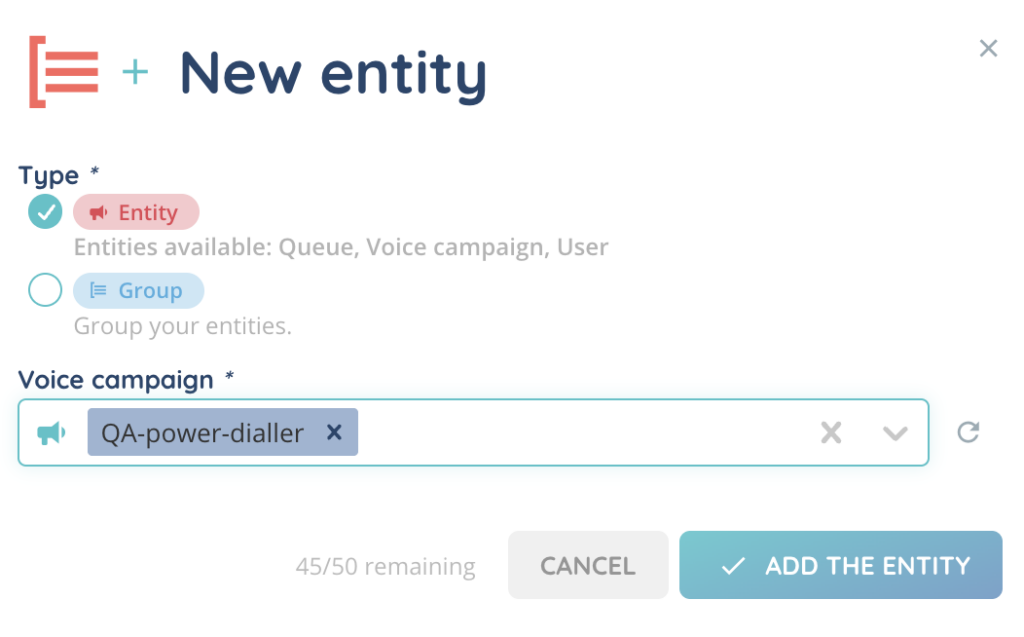1024x637 pixels.
Task: Click empty area of Voice campaign field
Action: coord(580,433)
